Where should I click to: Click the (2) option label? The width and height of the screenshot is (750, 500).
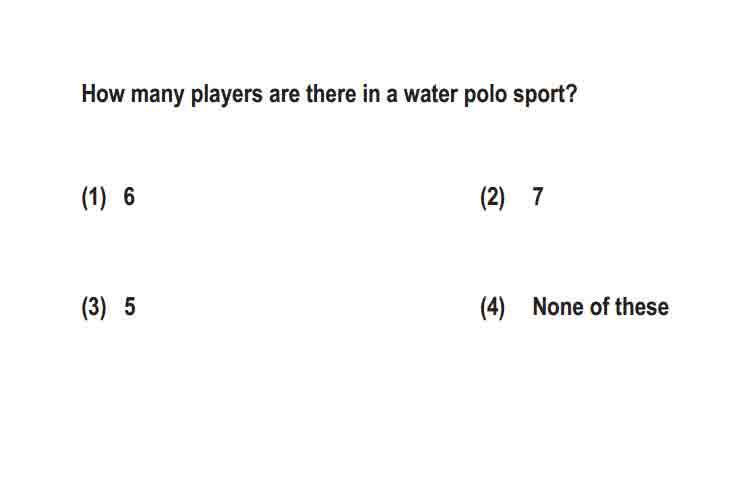[492, 197]
